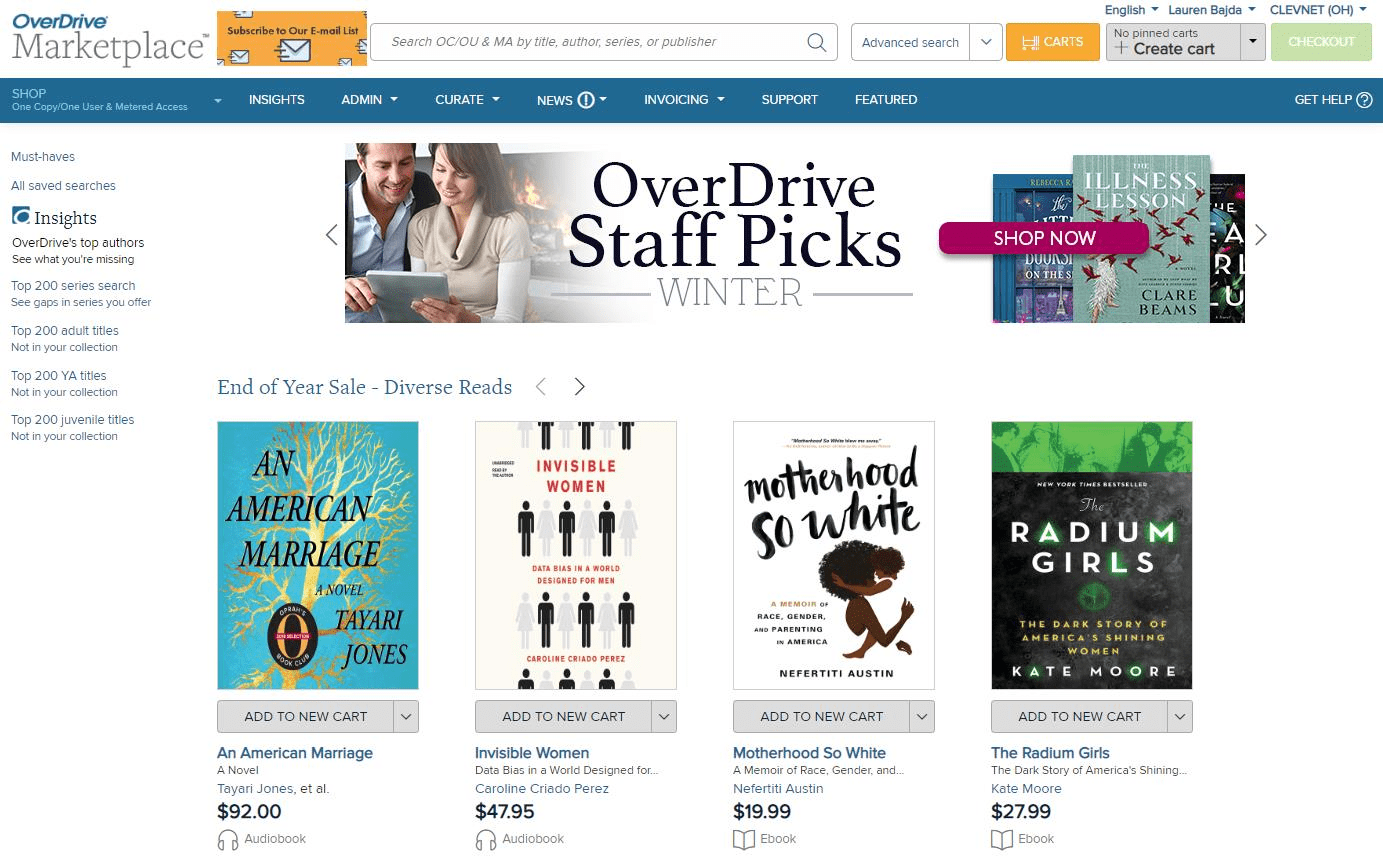Open the Motherhood So White title link

(810, 753)
